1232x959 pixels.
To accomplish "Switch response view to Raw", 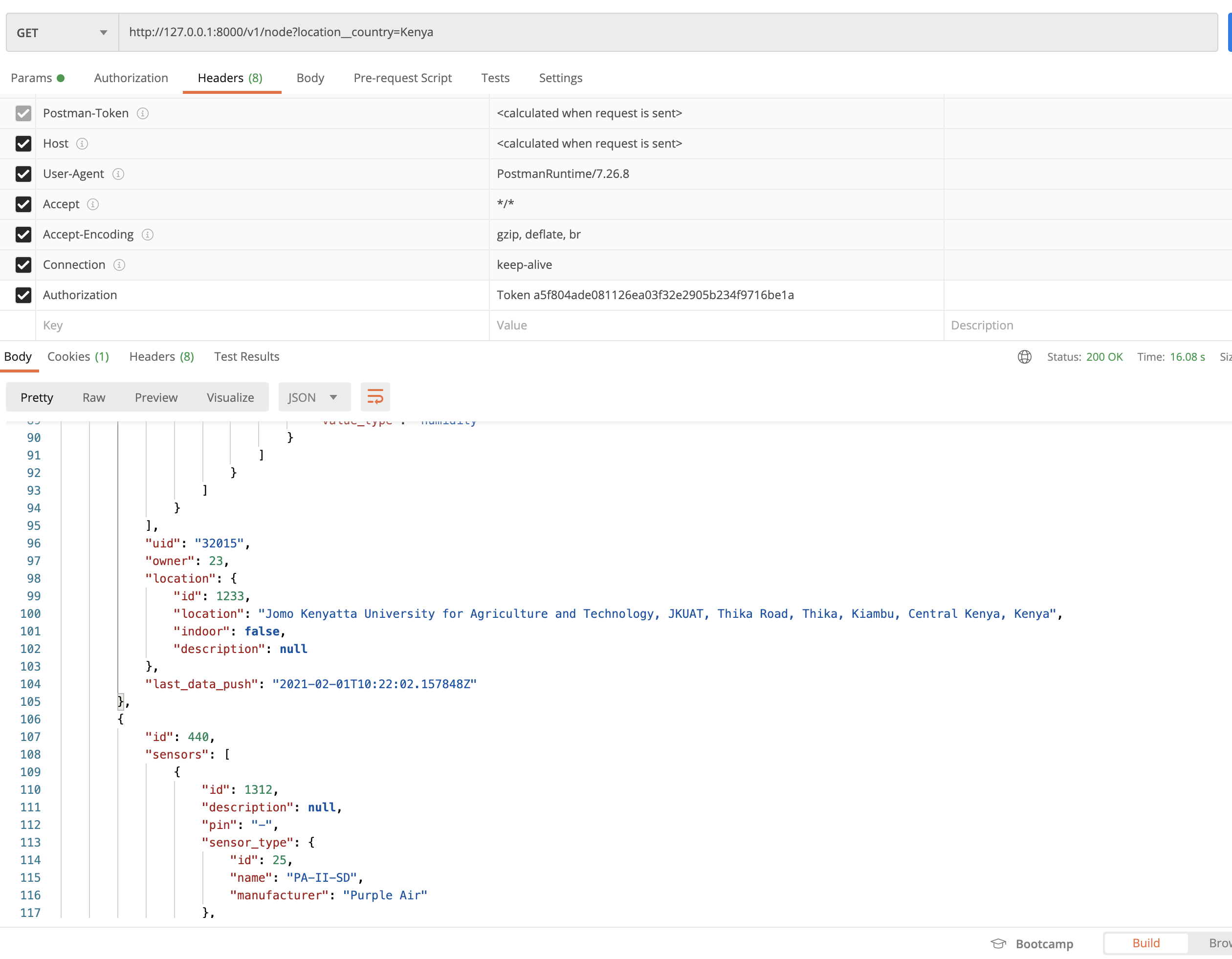I will pyautogui.click(x=94, y=398).
